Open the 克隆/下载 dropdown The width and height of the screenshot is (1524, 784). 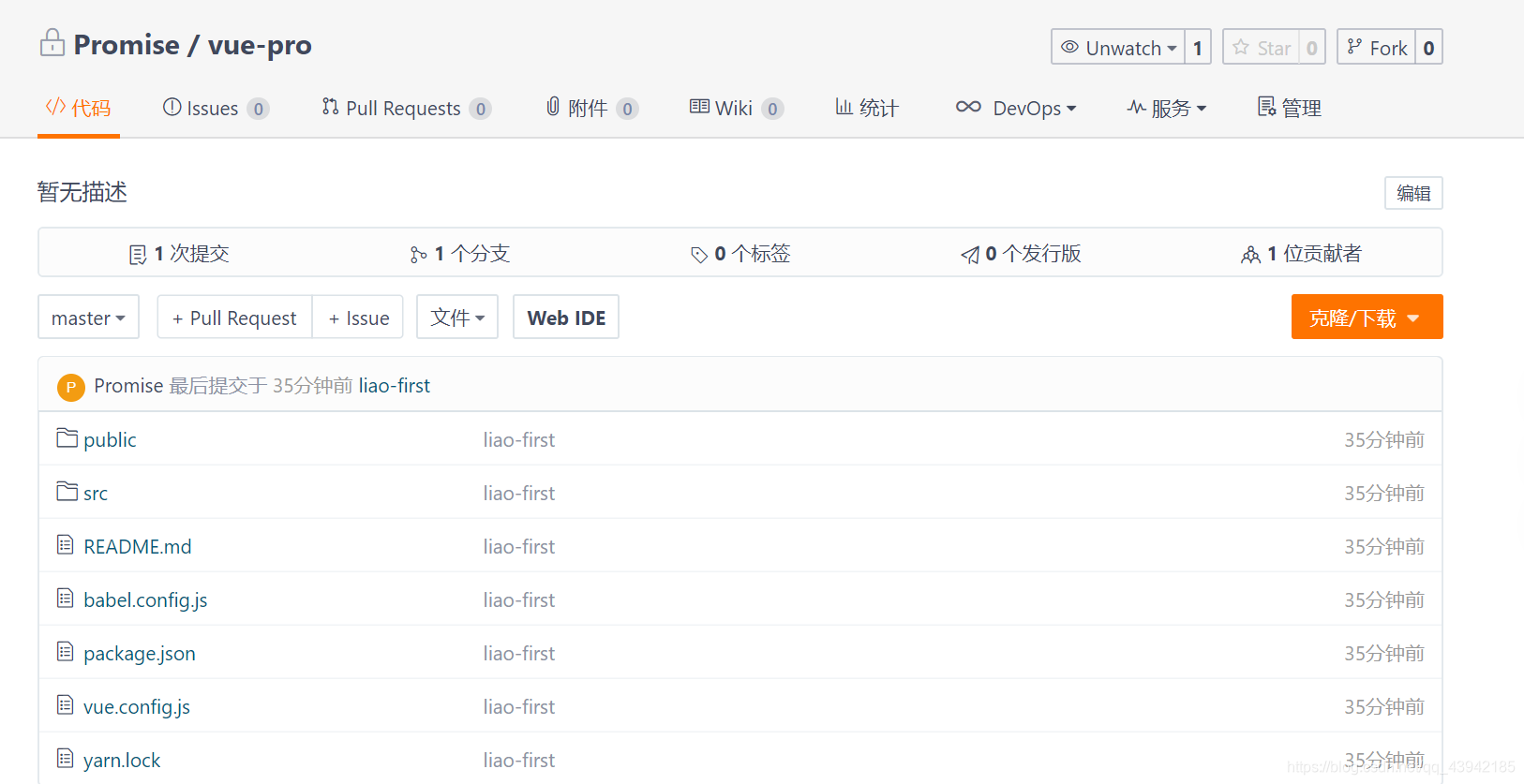point(1367,318)
